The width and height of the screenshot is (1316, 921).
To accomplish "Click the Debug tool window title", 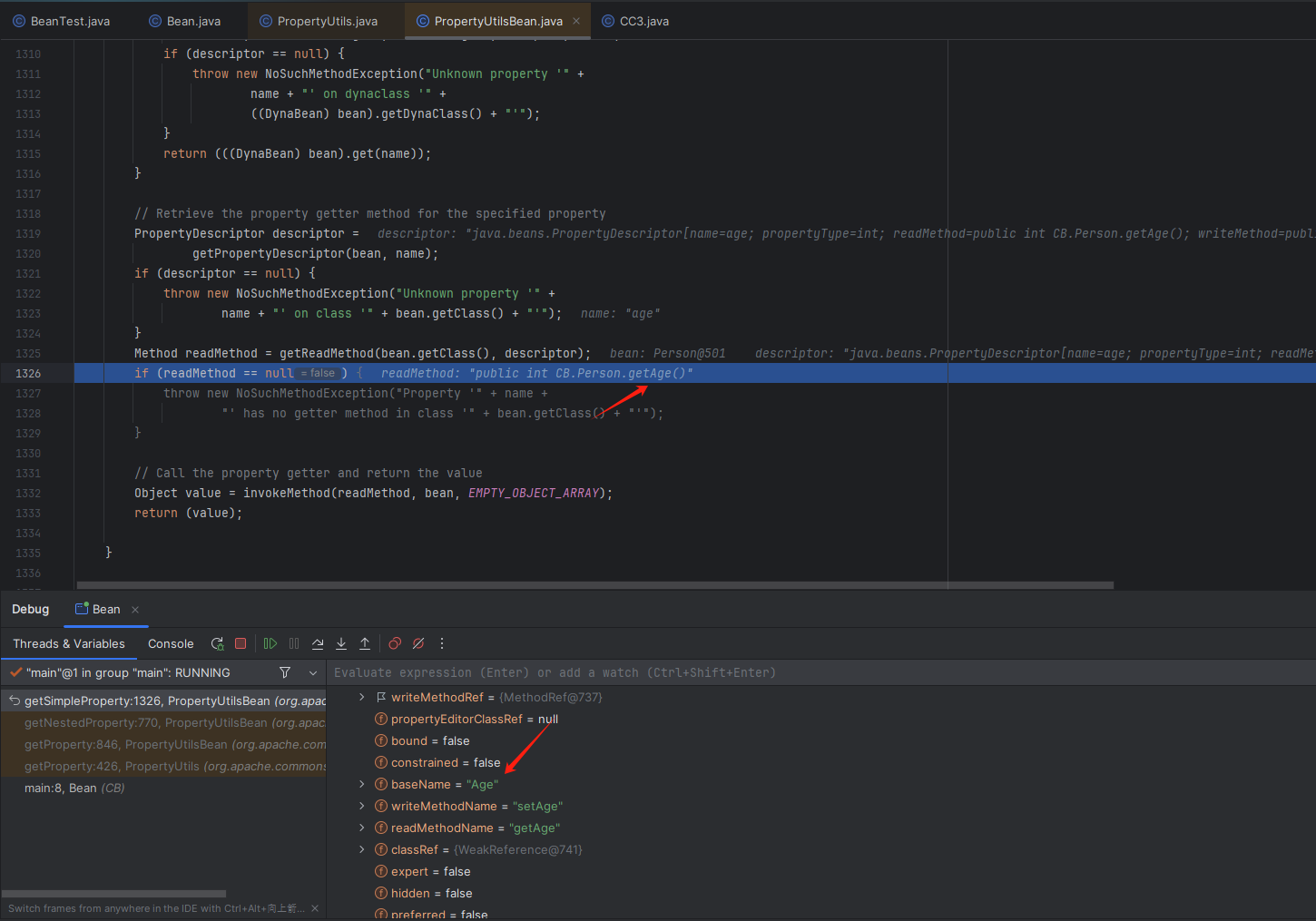I will tap(31, 609).
